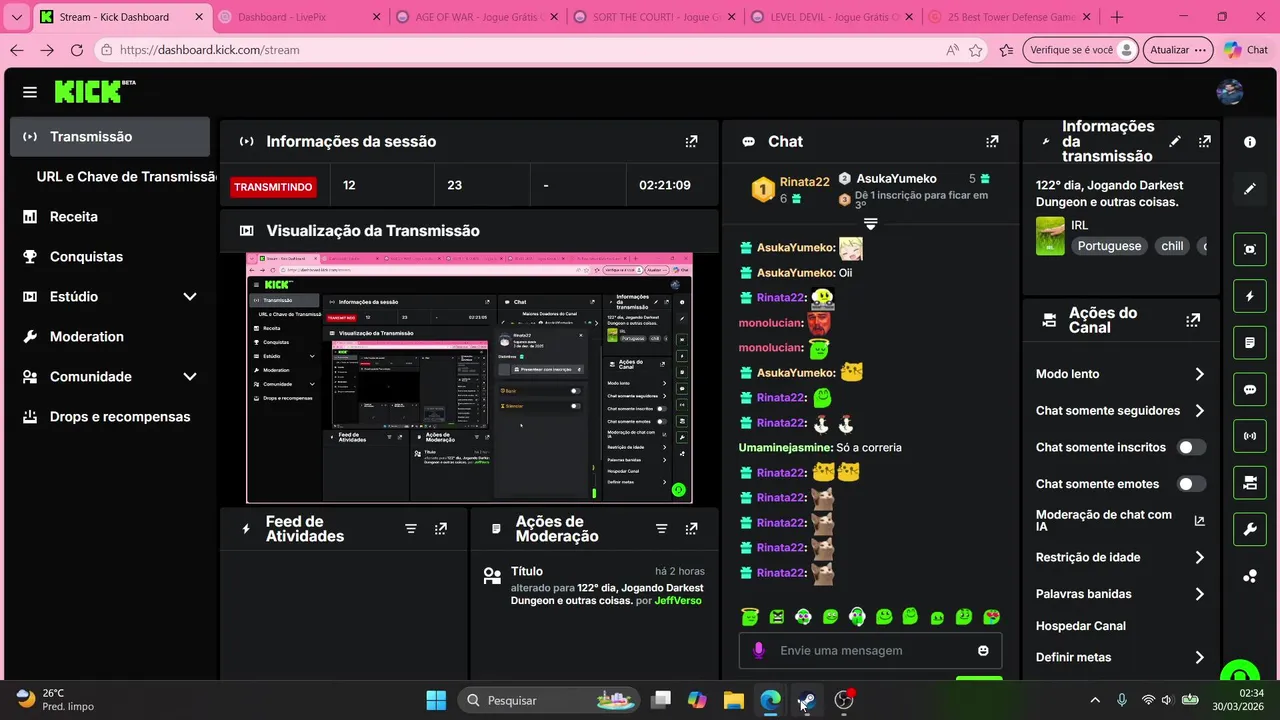Pop out the Ações do Canal panel
This screenshot has width=1280, height=720.
[1193, 320]
